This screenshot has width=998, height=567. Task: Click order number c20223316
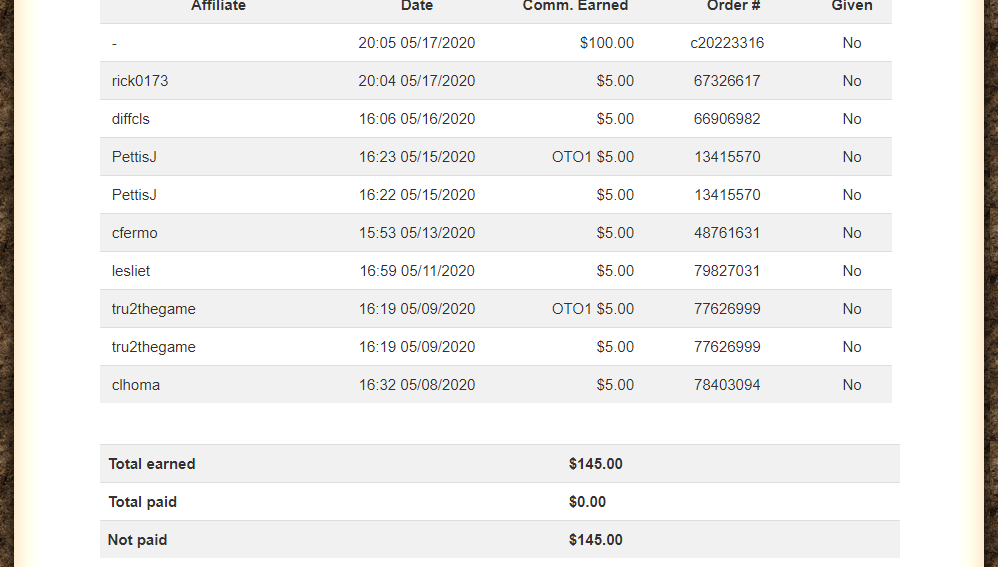pyautogui.click(x=727, y=43)
